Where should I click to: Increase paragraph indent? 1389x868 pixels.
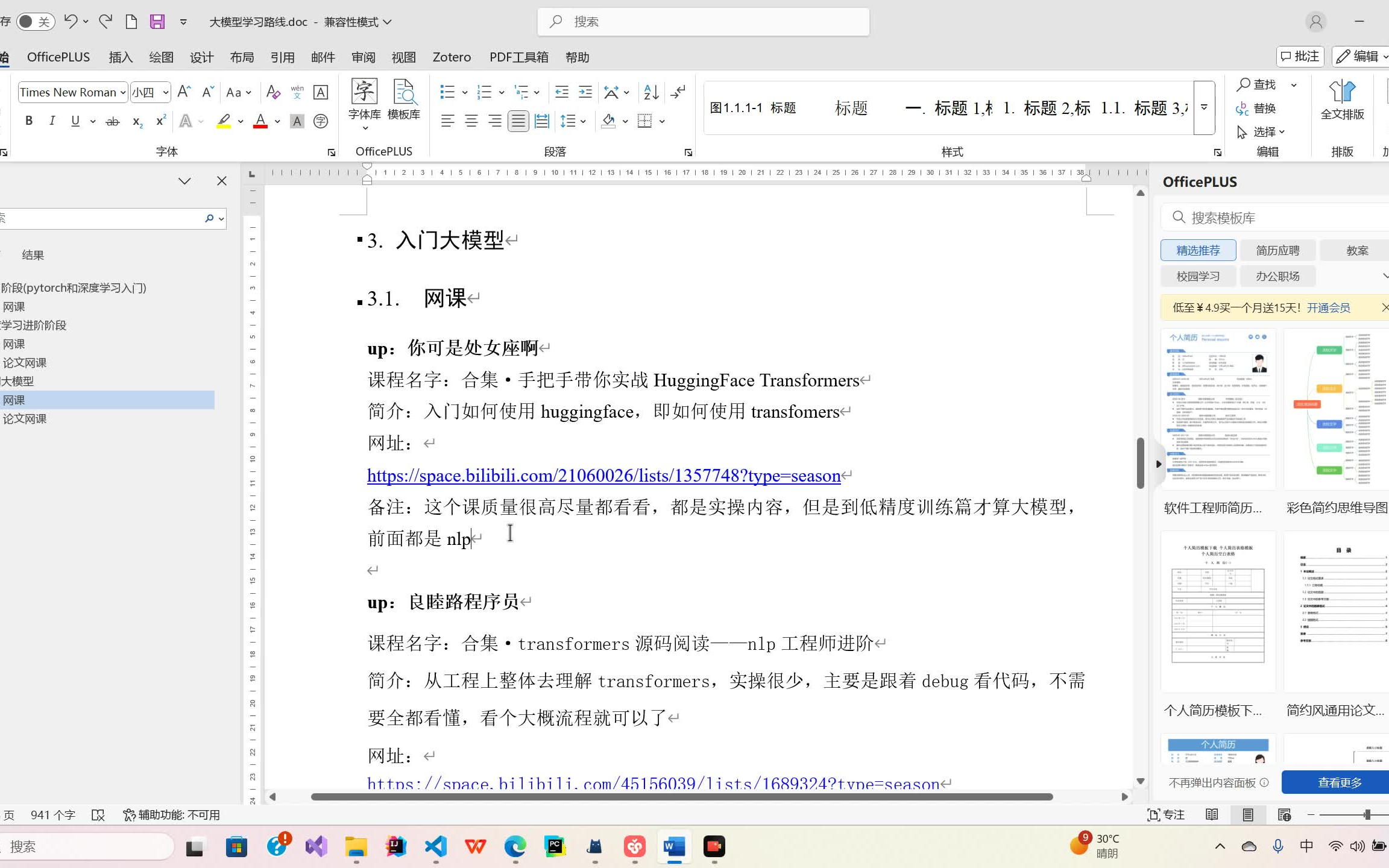[x=585, y=92]
